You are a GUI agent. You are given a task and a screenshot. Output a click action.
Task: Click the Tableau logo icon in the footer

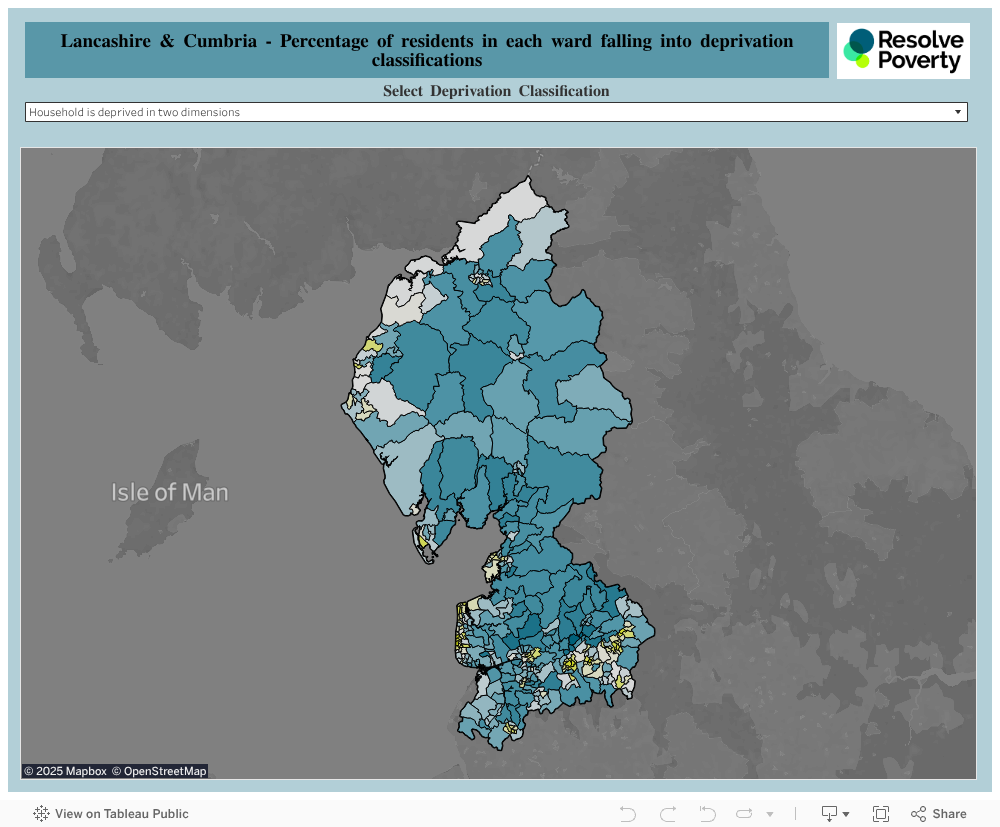pyautogui.click(x=41, y=814)
